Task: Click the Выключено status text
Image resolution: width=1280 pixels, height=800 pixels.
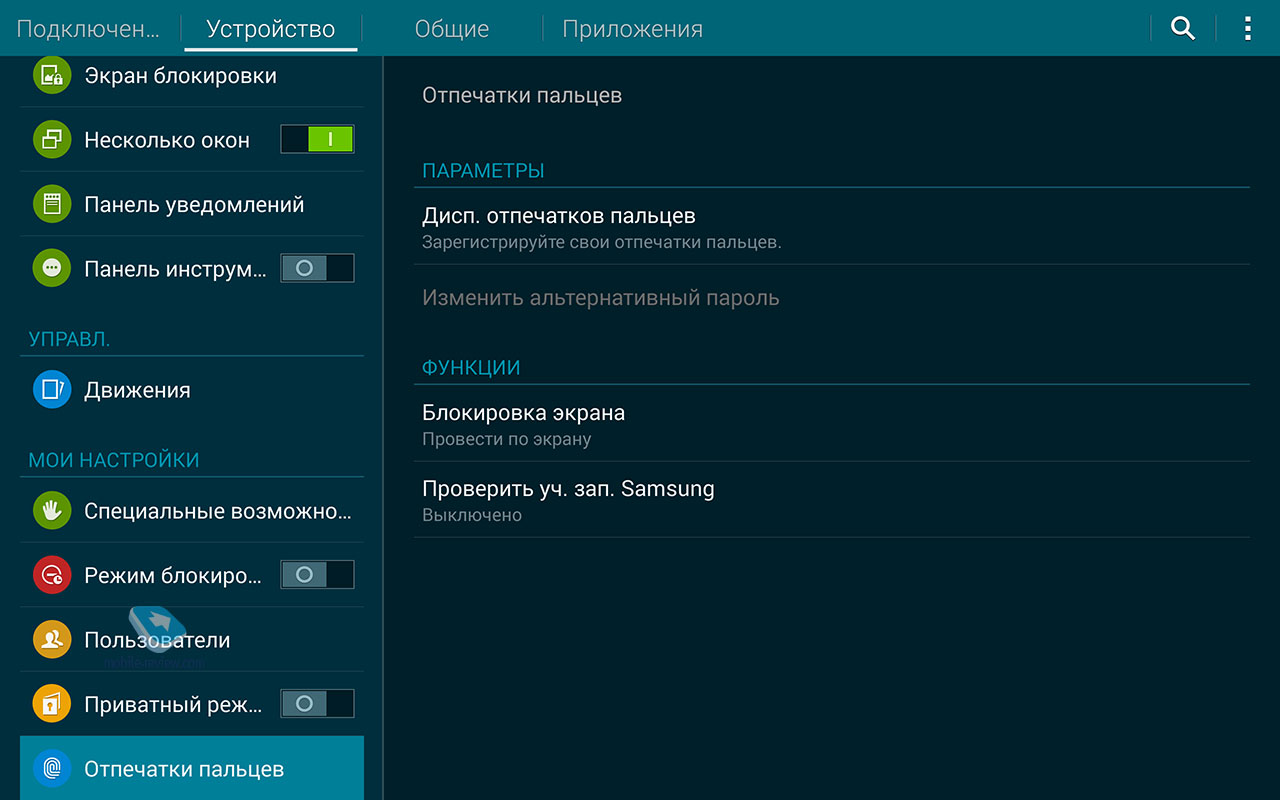Action: click(472, 515)
